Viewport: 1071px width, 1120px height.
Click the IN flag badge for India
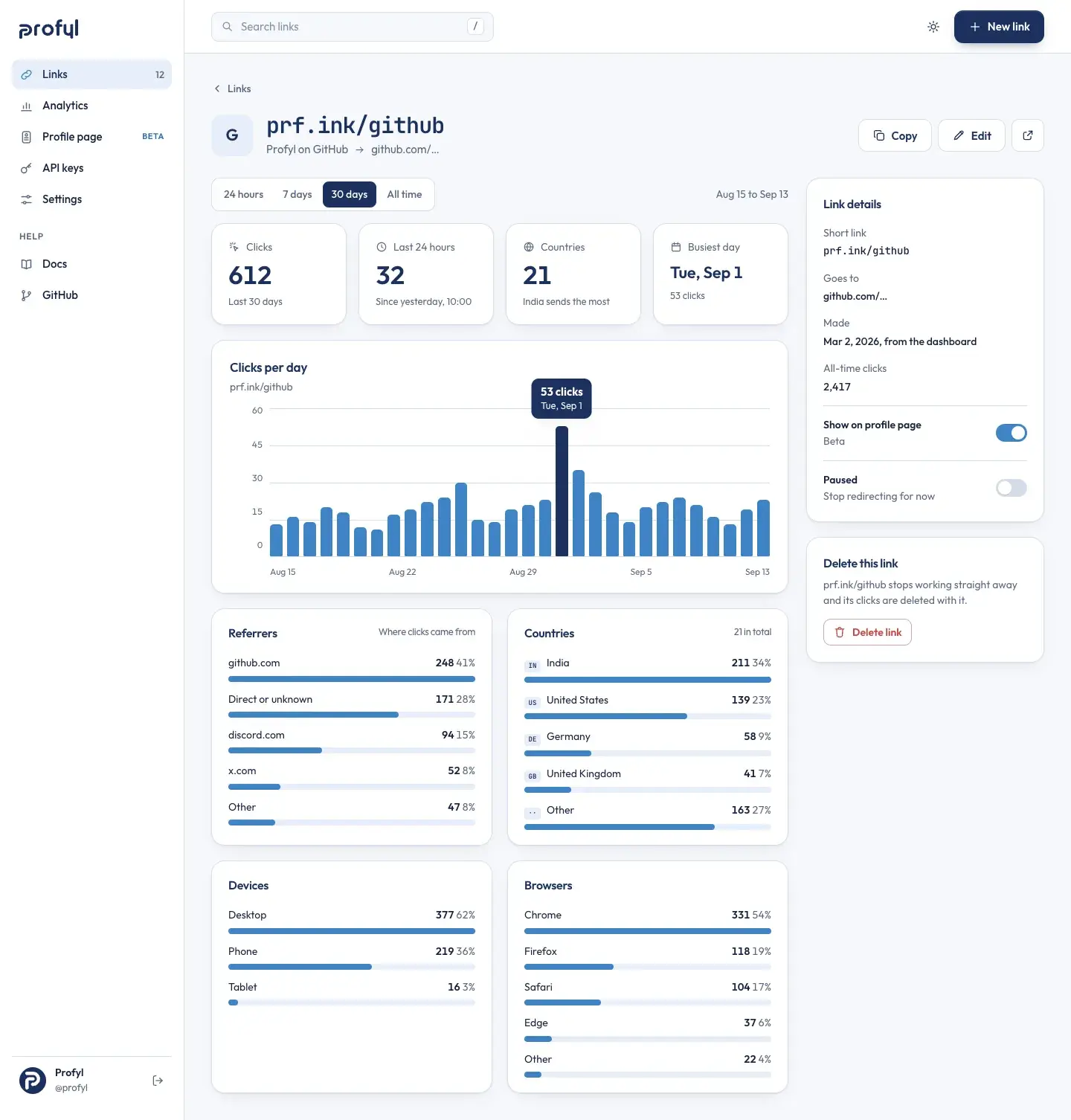coord(533,665)
